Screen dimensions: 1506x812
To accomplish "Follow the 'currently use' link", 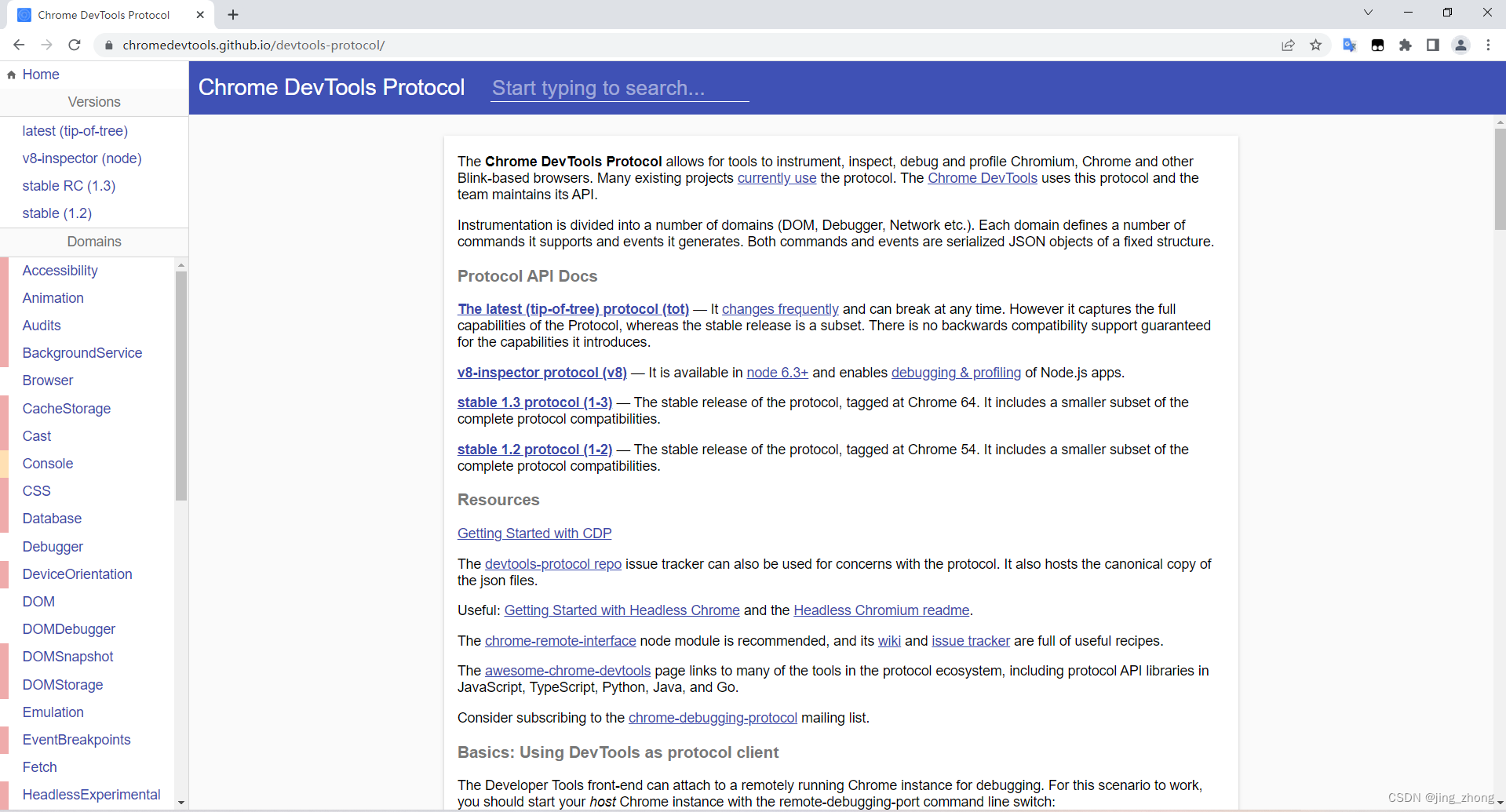I will [x=777, y=178].
